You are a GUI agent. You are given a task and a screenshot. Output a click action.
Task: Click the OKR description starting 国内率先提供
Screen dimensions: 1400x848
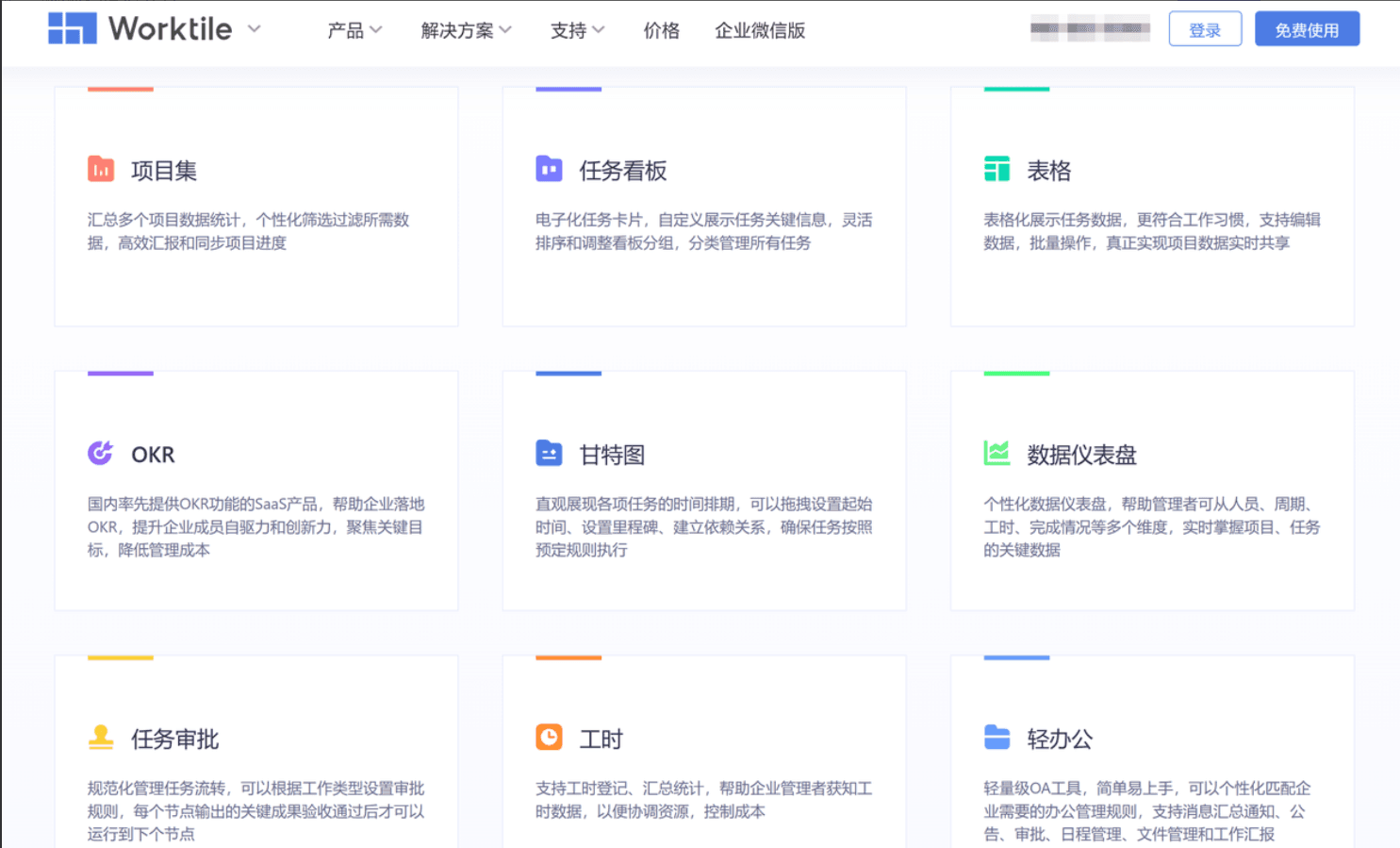tap(256, 526)
